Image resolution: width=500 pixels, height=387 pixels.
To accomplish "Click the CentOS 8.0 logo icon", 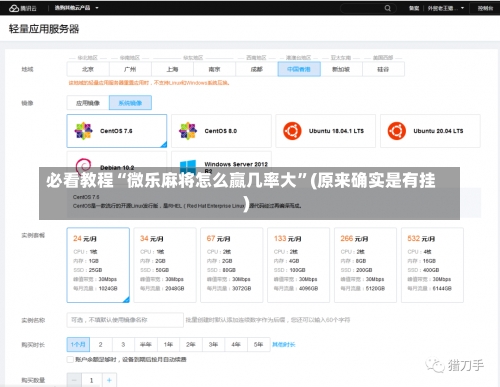I will [188, 131].
